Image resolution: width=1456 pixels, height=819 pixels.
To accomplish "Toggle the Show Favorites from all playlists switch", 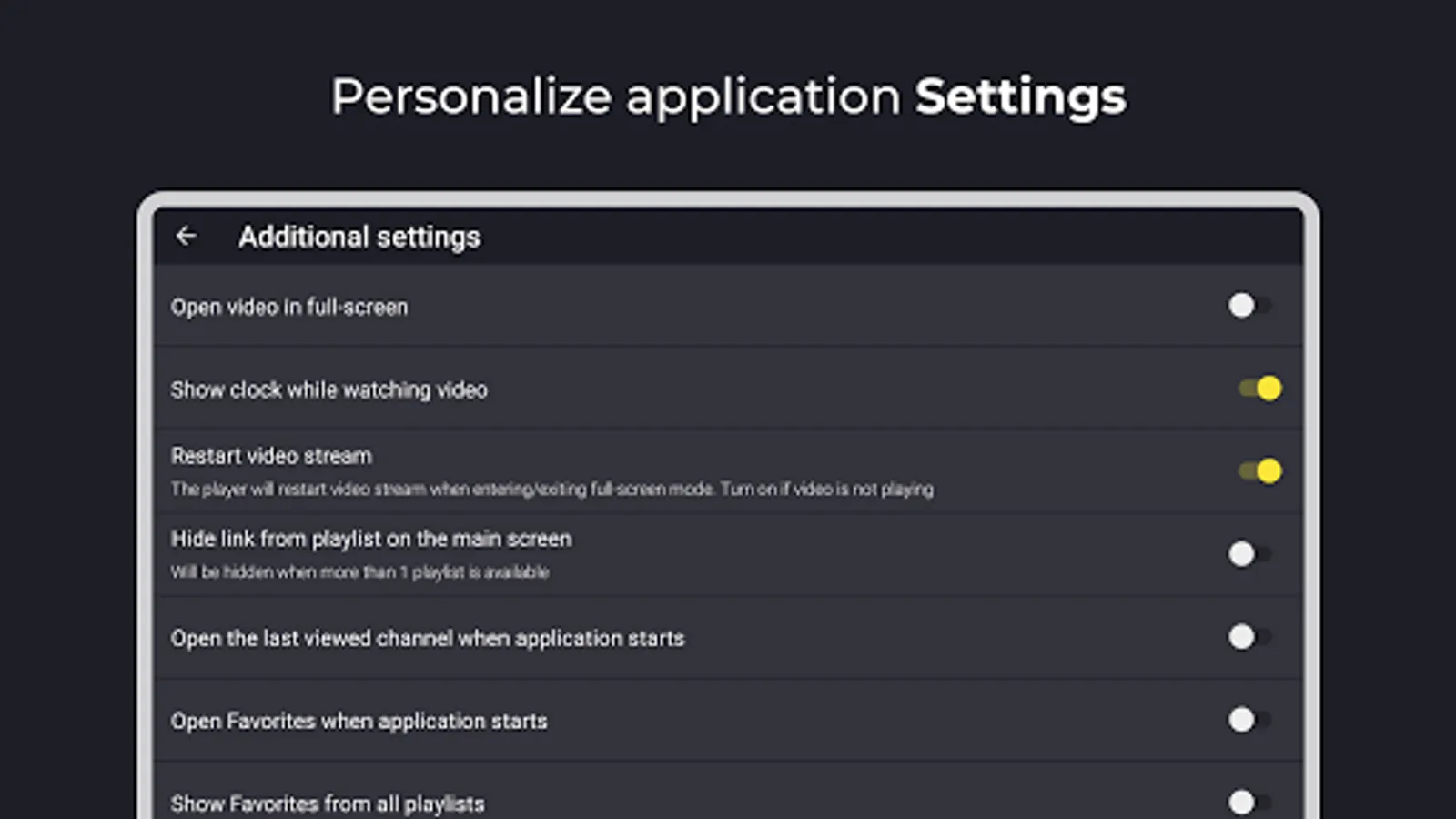I will [1249, 803].
